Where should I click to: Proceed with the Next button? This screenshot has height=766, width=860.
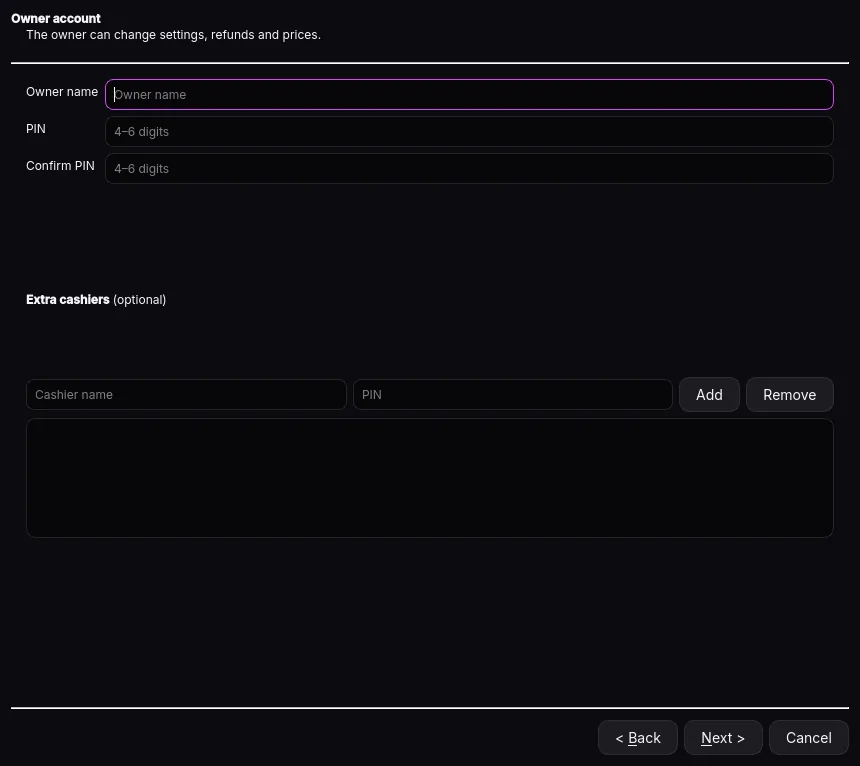click(x=723, y=737)
